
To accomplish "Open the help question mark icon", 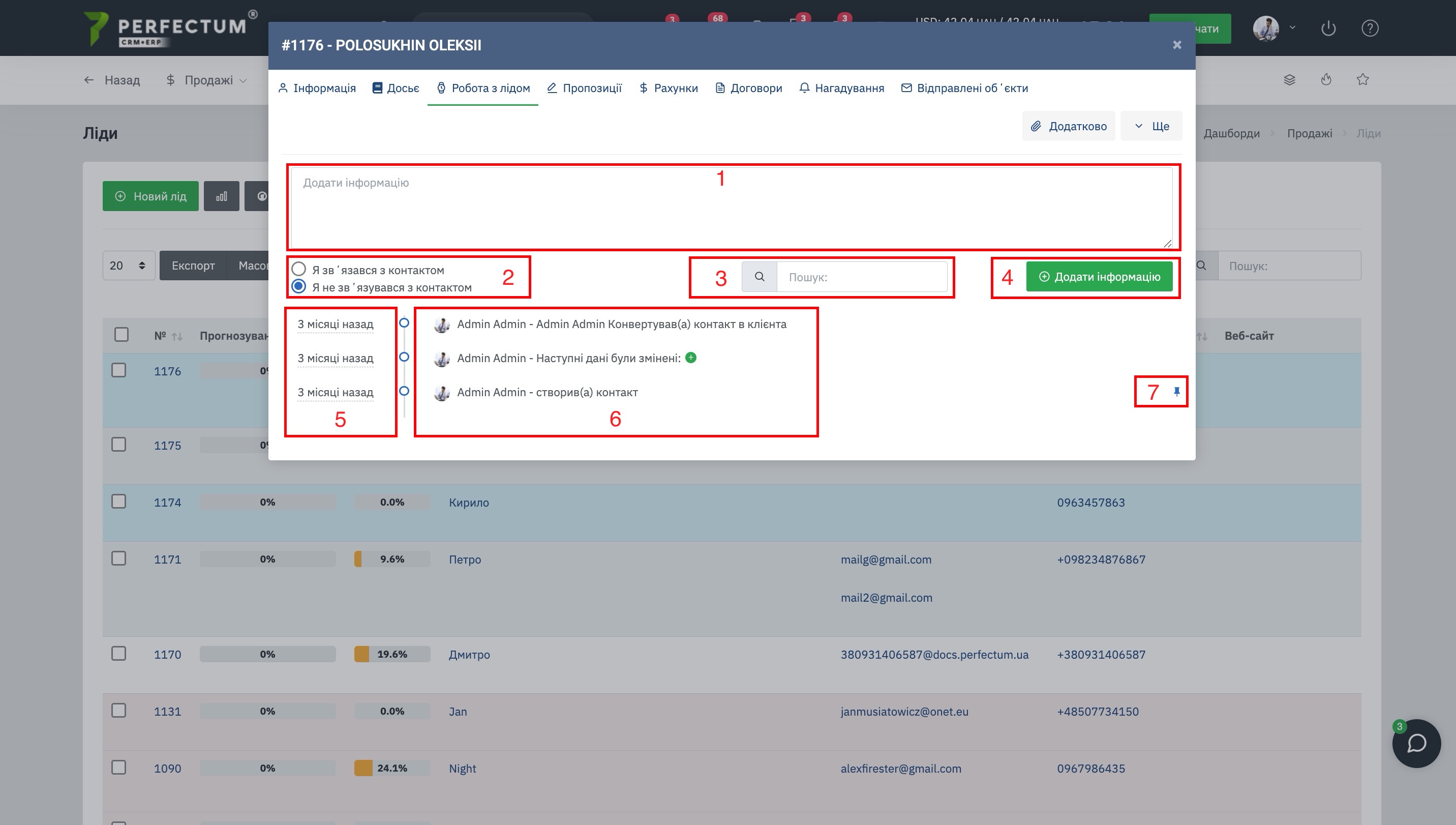I will (x=1370, y=28).
